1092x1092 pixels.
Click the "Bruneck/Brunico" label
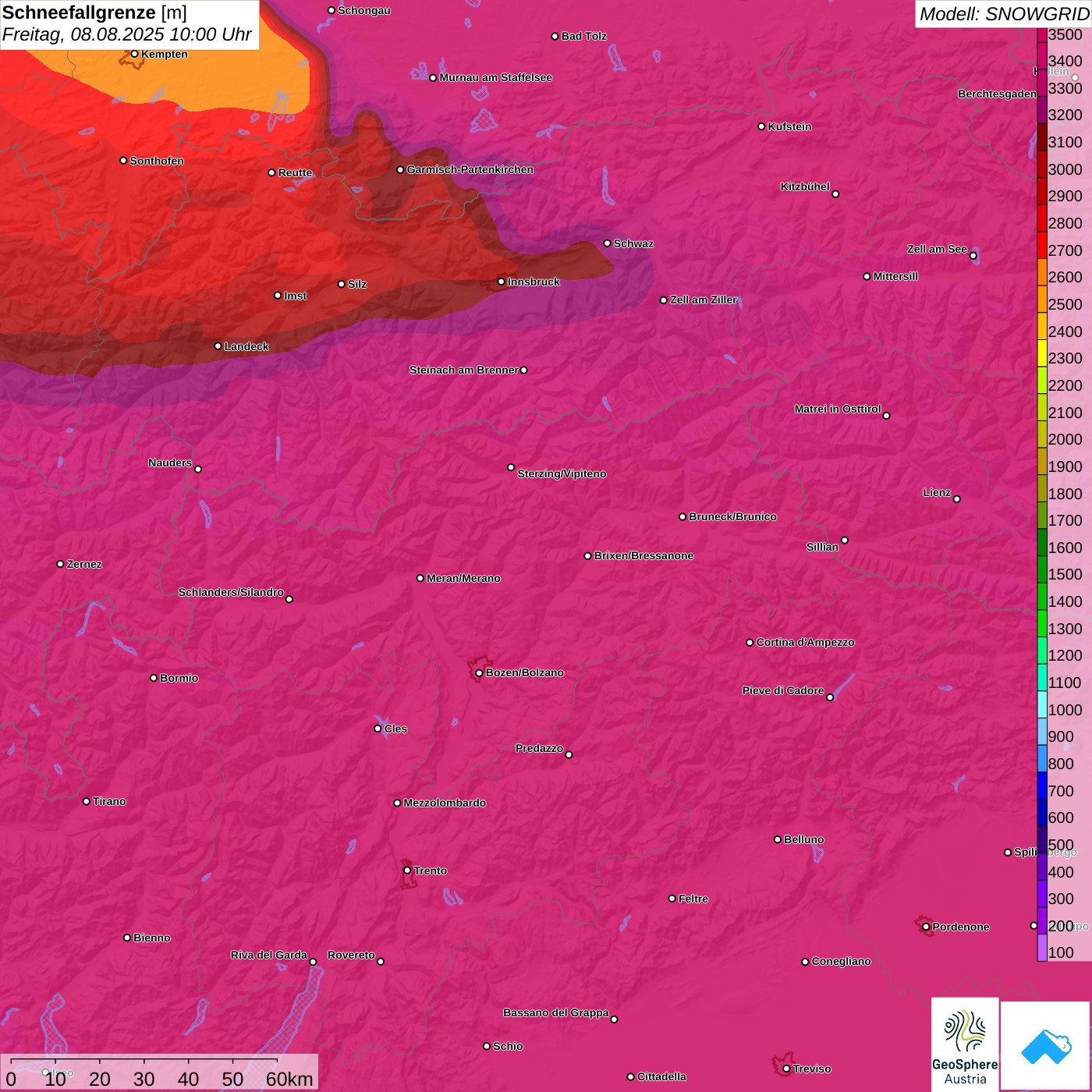(732, 516)
